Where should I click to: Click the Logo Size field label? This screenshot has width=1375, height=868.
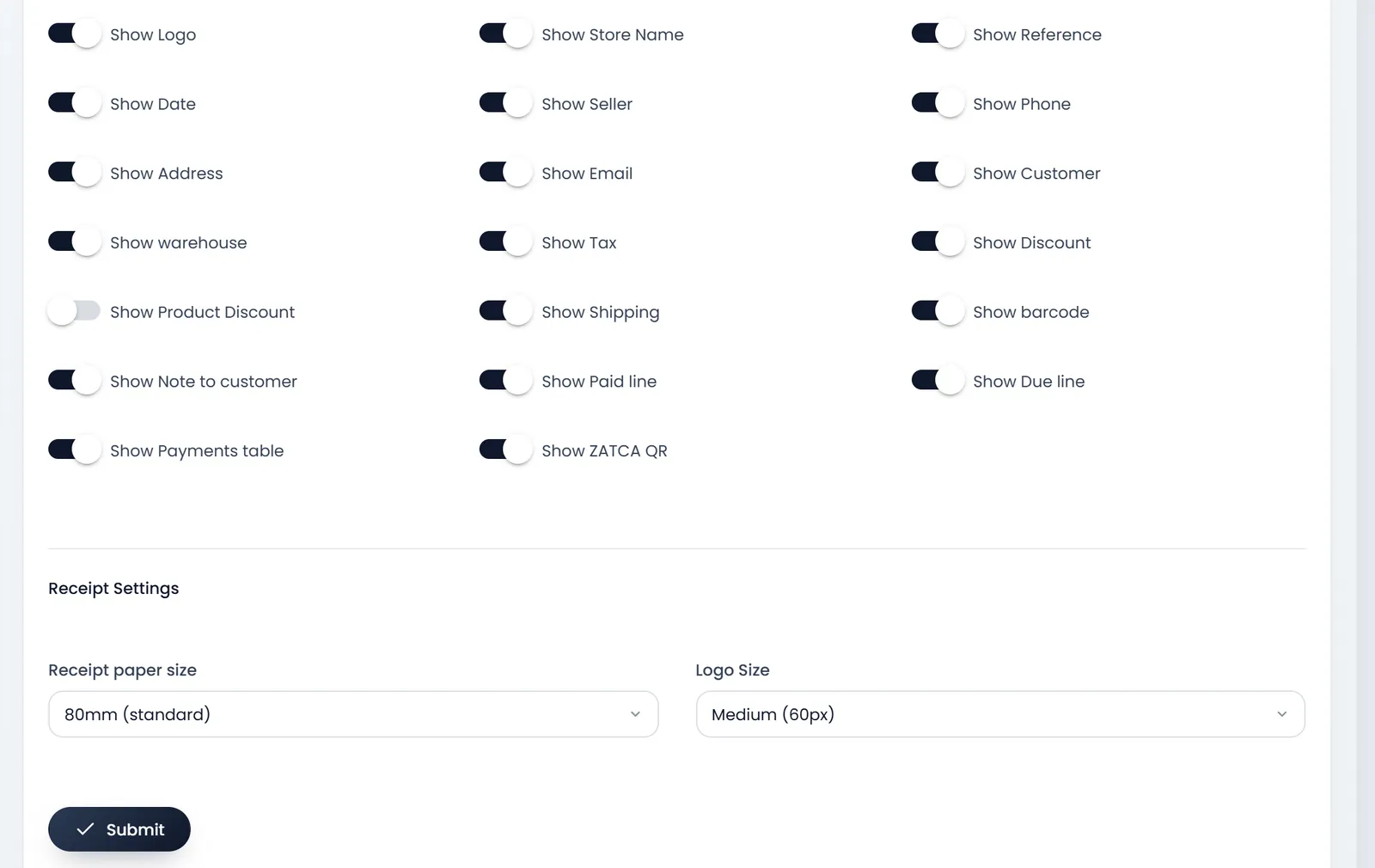[x=732, y=670]
